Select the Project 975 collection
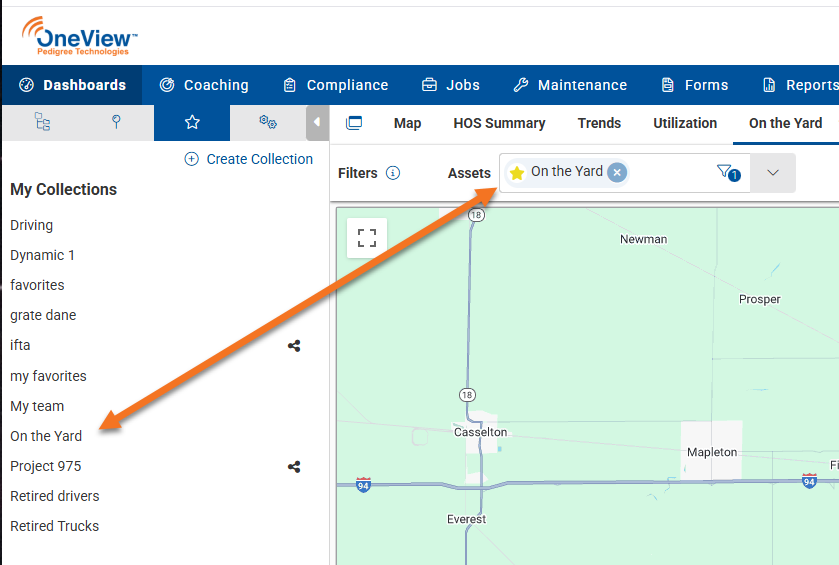Viewport: 839px width, 565px height. click(45, 466)
